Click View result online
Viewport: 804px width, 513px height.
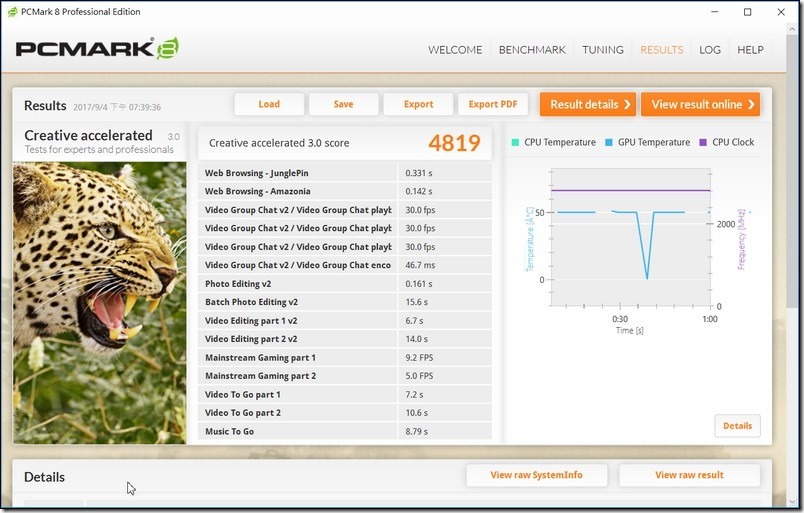pos(700,104)
